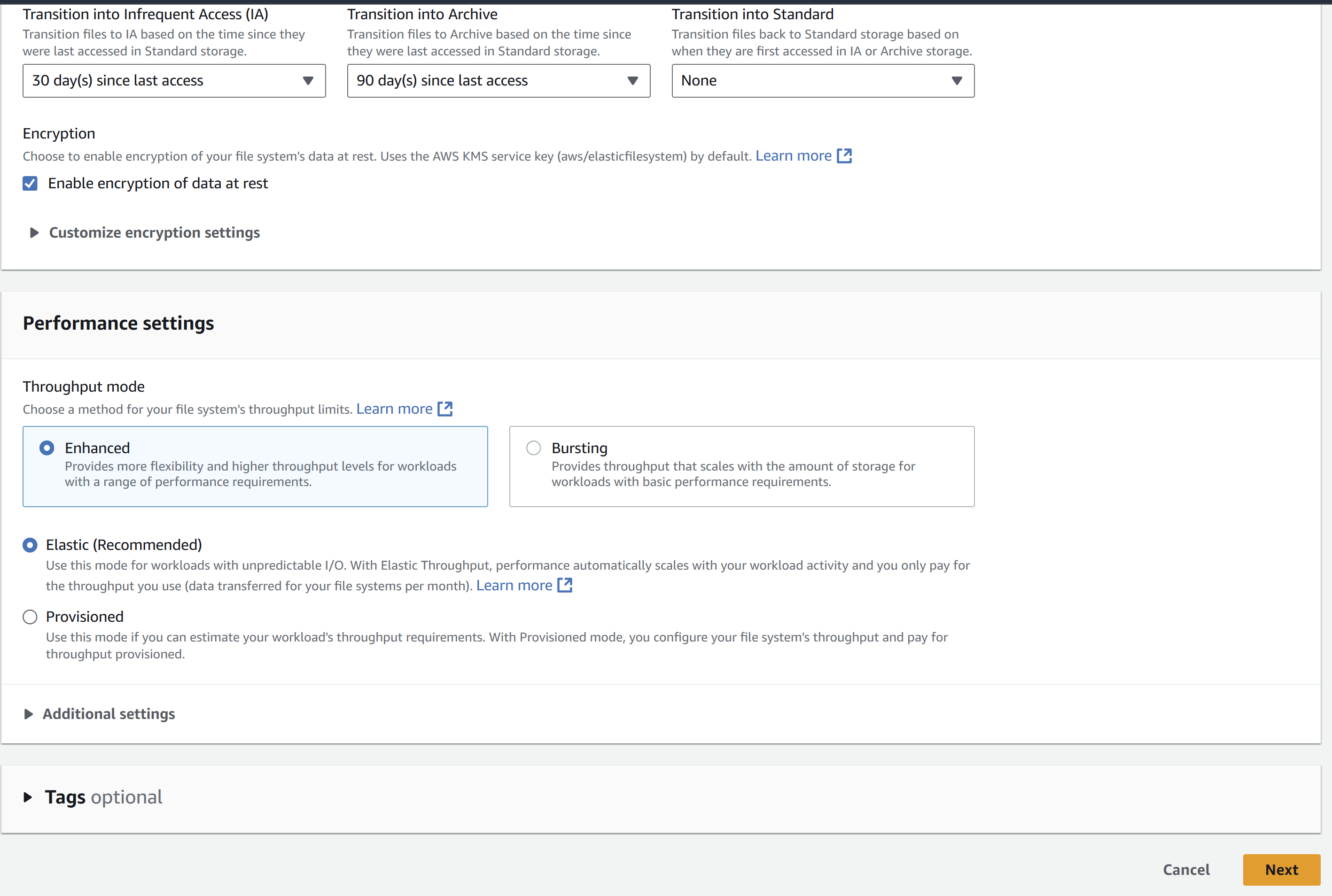Click external link icon next to Throughput Learn more
This screenshot has height=896, width=1332.
pos(445,409)
